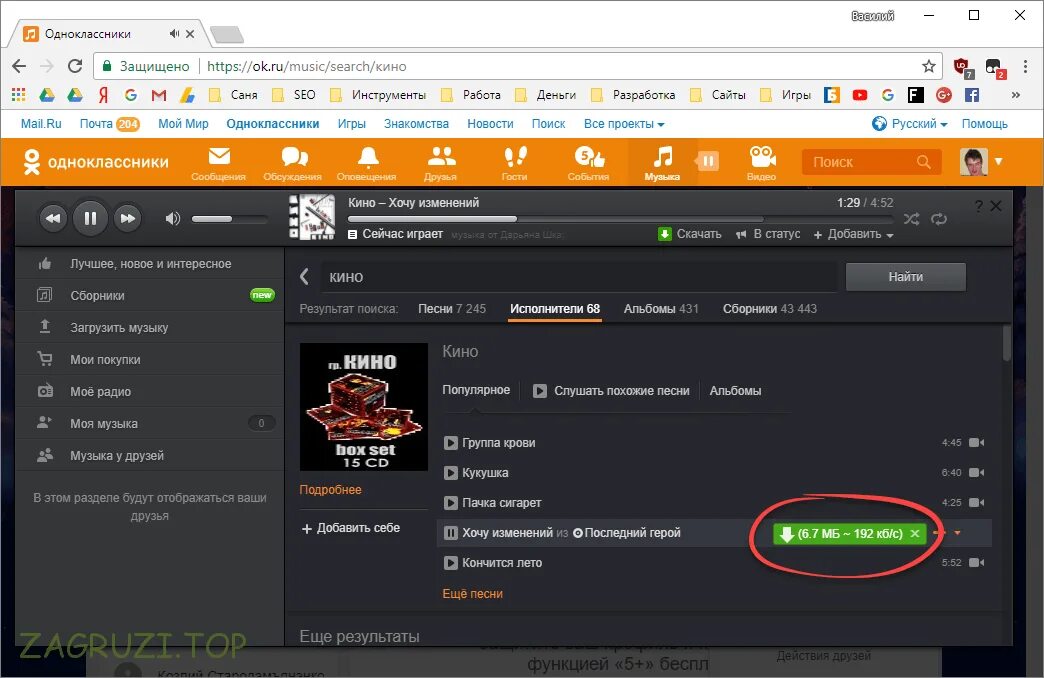Open the Сборники sidebar item
Screen dimensions: 1044x678
pos(150,296)
